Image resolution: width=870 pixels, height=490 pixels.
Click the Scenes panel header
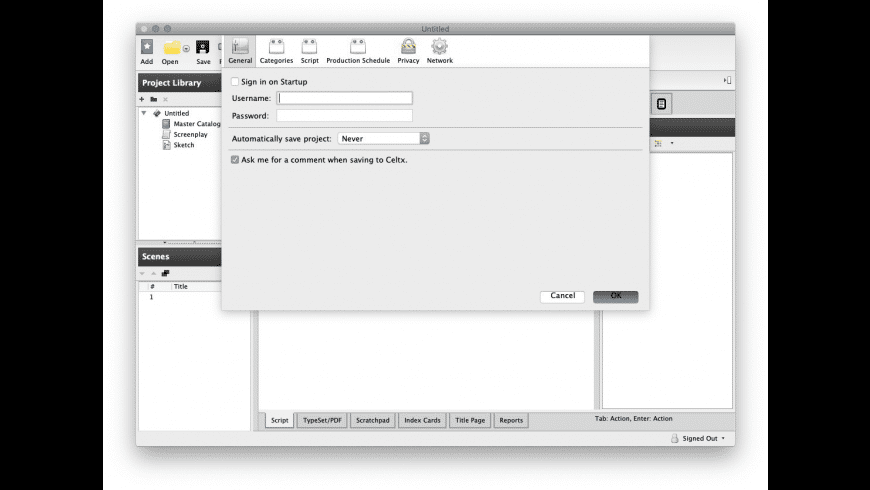[180, 256]
